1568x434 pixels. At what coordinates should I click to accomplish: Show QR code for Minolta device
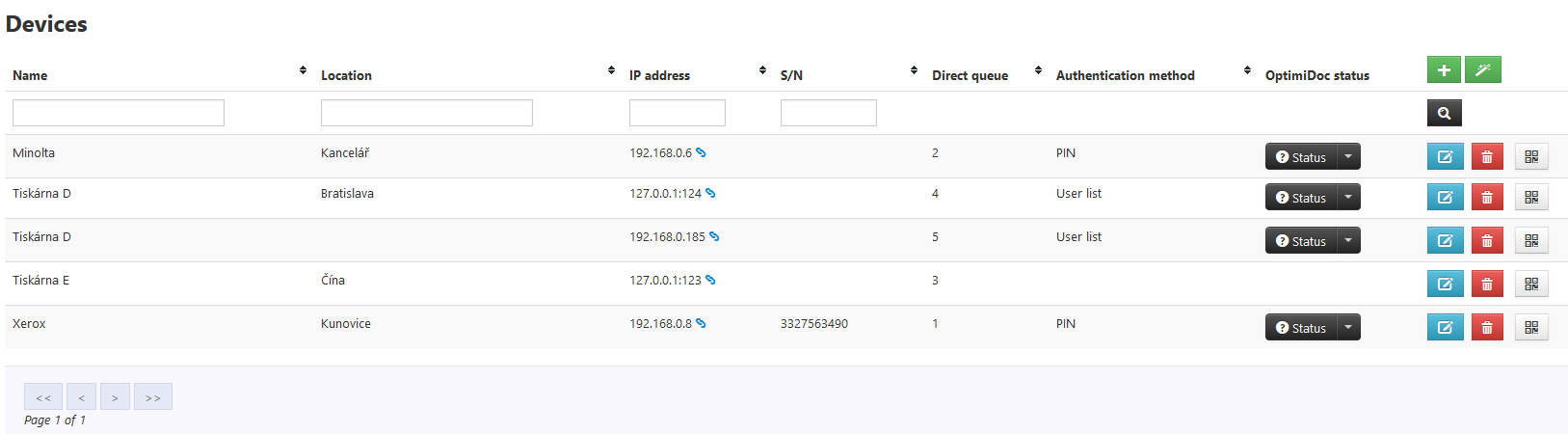point(1530,157)
